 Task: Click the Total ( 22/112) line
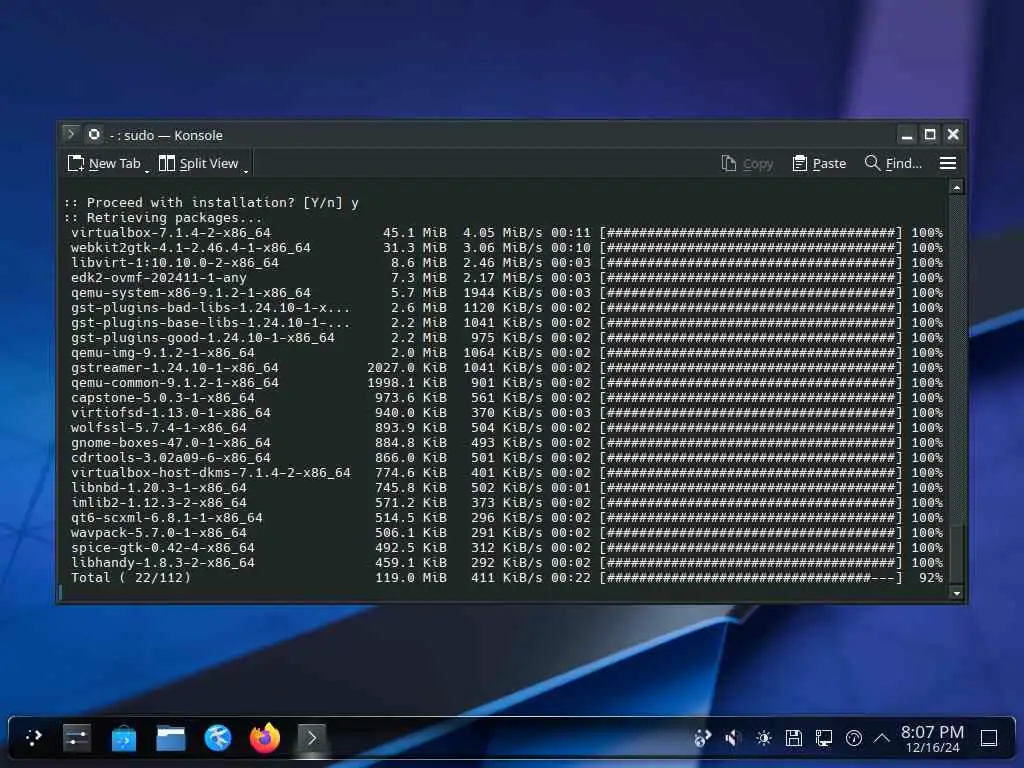506,578
